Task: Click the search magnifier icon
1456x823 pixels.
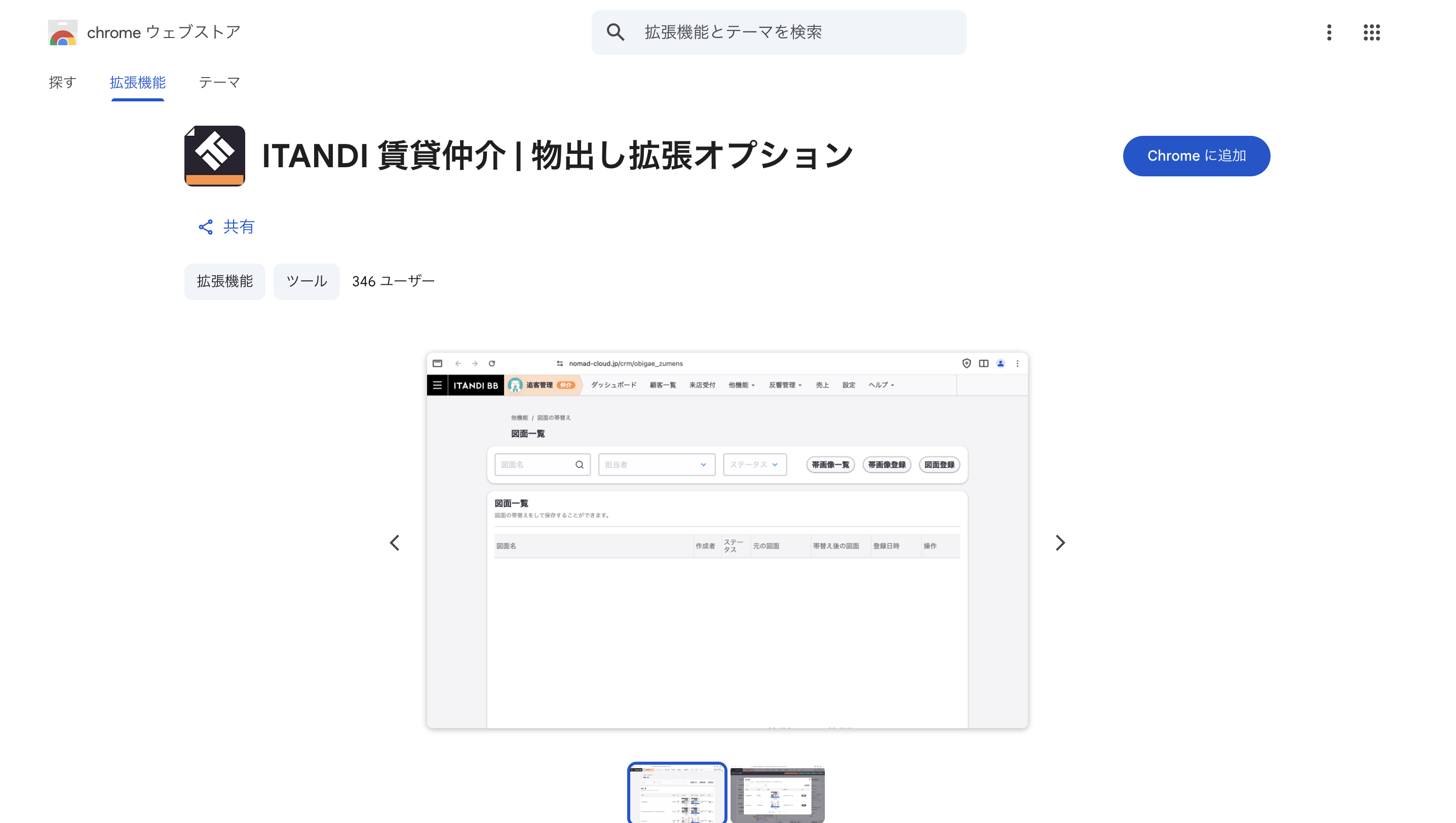Action: tap(616, 32)
